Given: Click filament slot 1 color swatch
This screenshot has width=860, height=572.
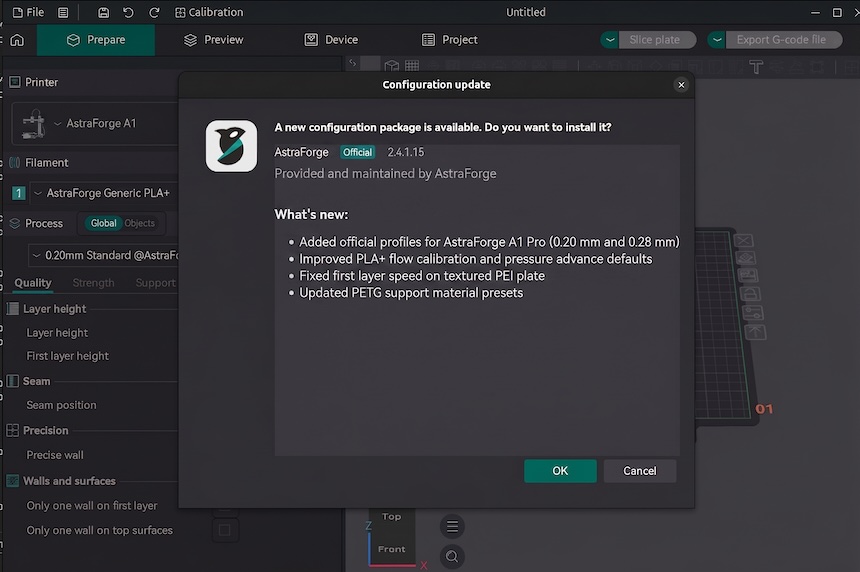Looking at the screenshot, I should 19,193.
